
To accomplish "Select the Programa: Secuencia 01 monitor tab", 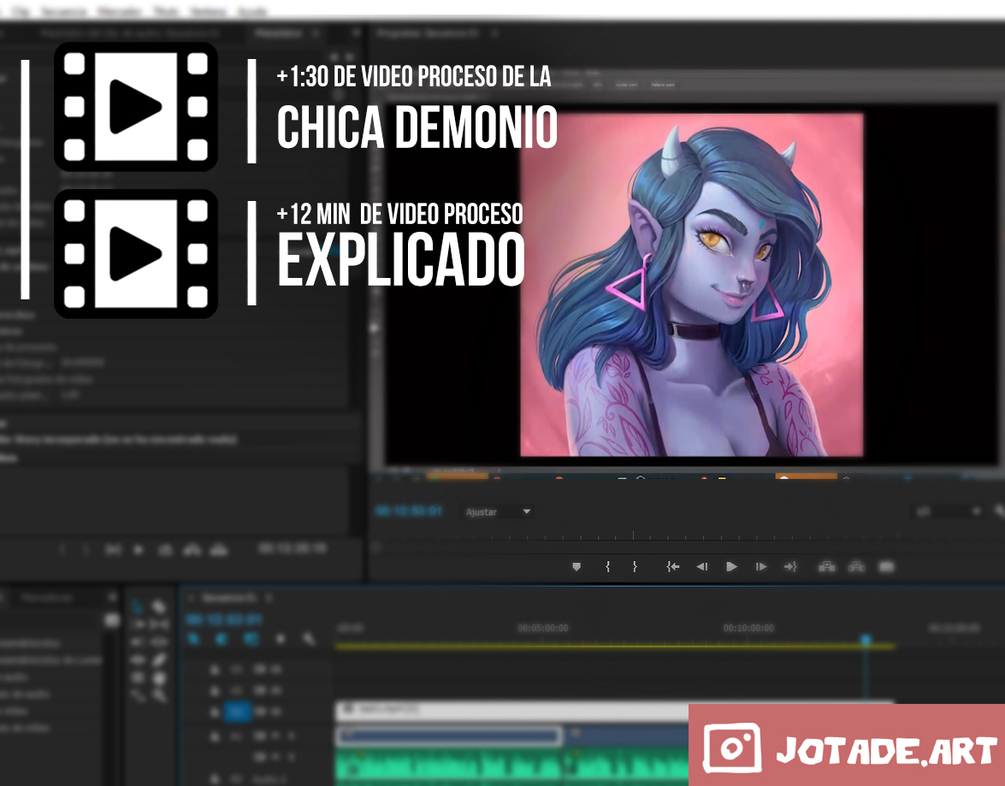I will [x=428, y=33].
